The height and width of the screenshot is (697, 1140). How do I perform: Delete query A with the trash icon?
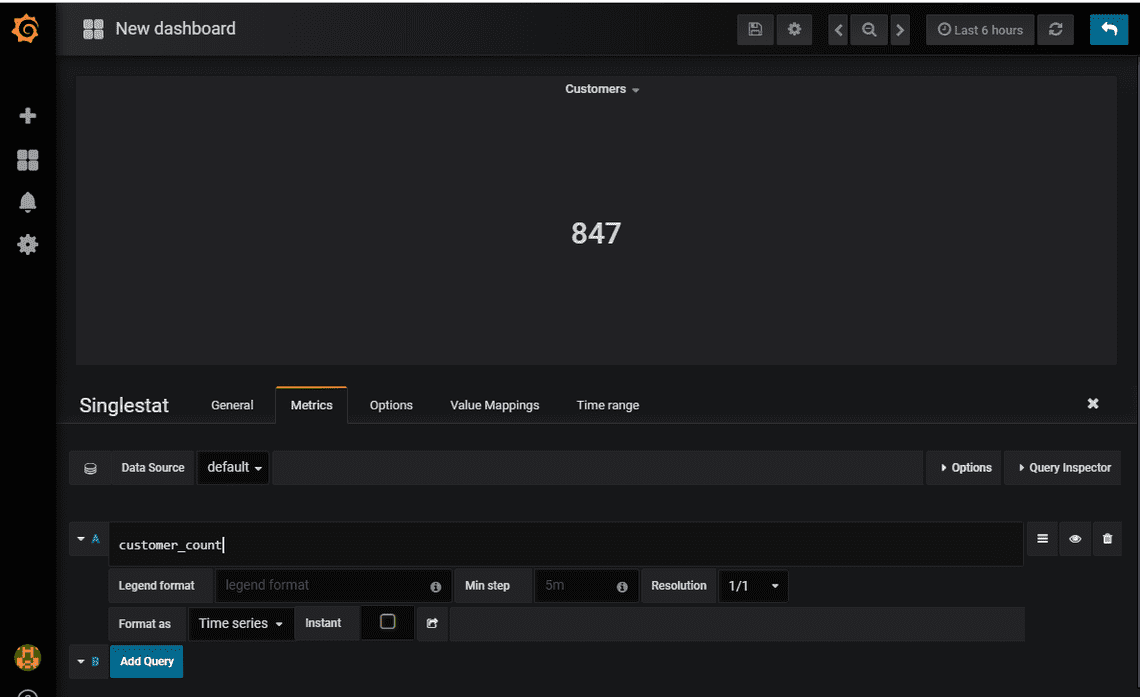(1107, 538)
